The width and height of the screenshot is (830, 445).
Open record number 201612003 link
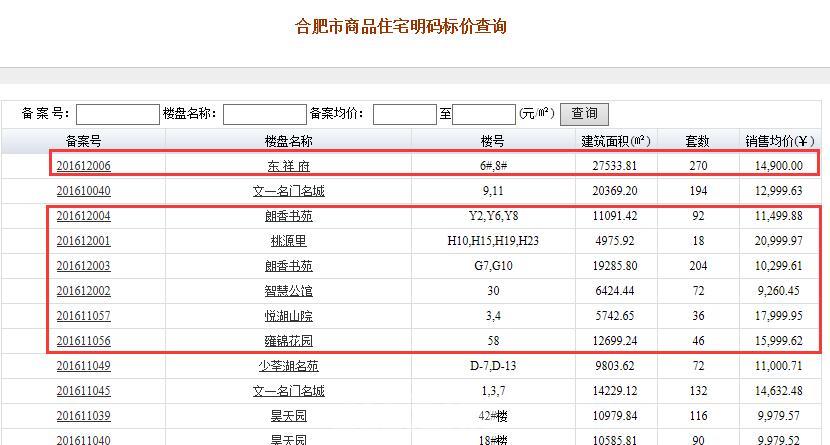[83, 266]
